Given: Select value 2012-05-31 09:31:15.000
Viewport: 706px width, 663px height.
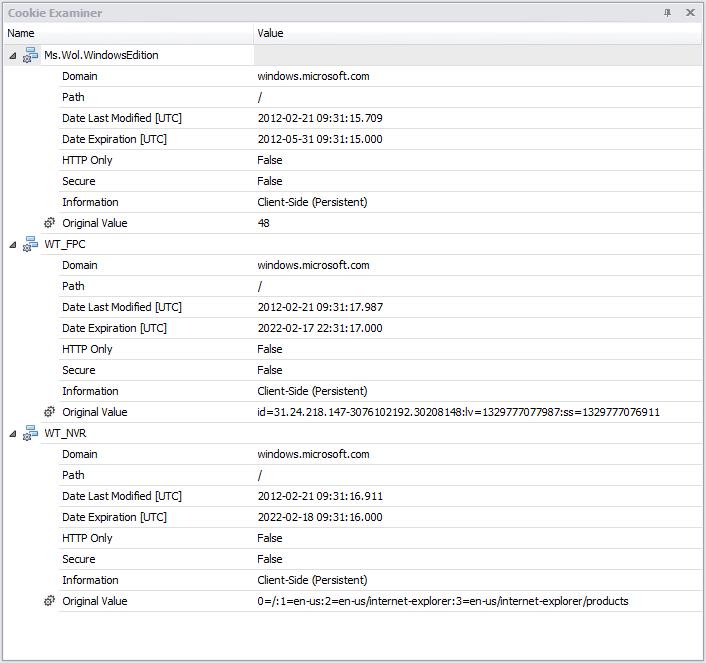Looking at the screenshot, I should click(x=320, y=139).
